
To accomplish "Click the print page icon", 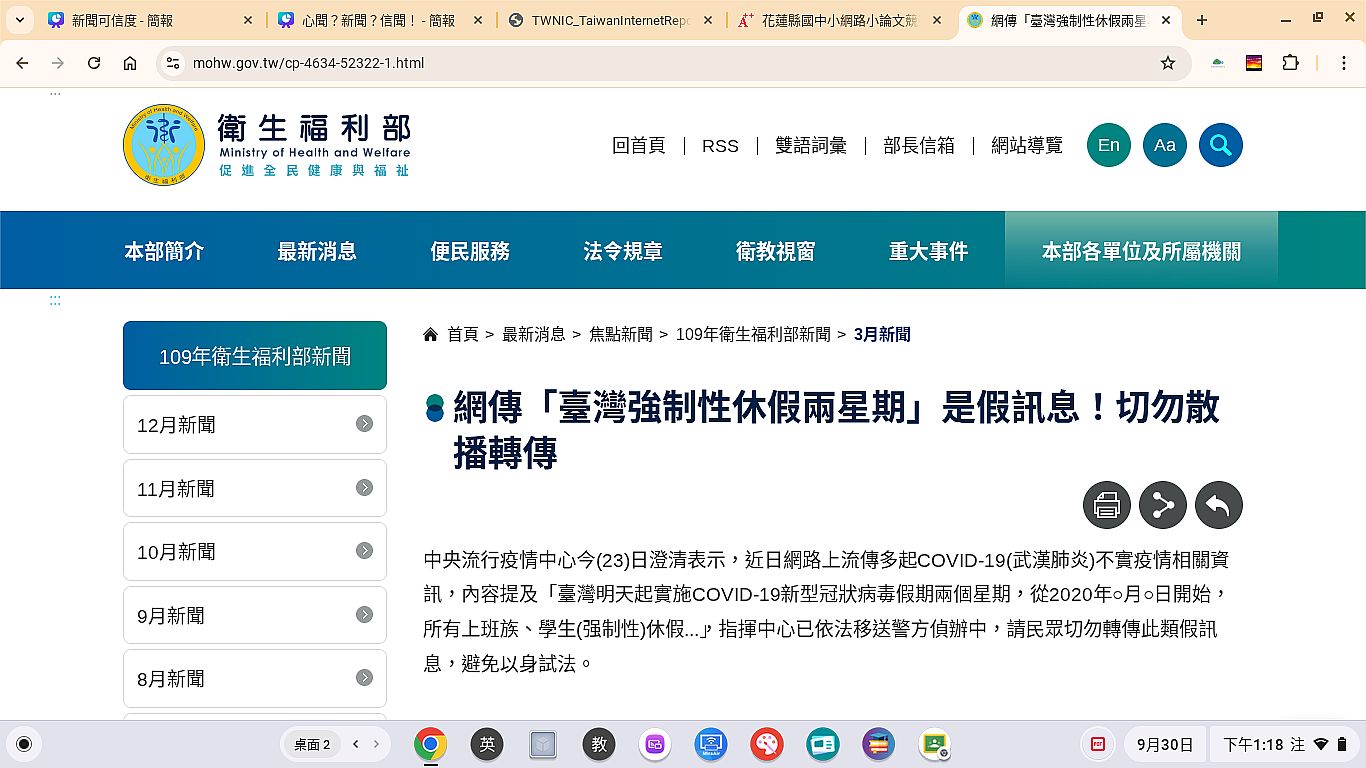I will 1106,505.
